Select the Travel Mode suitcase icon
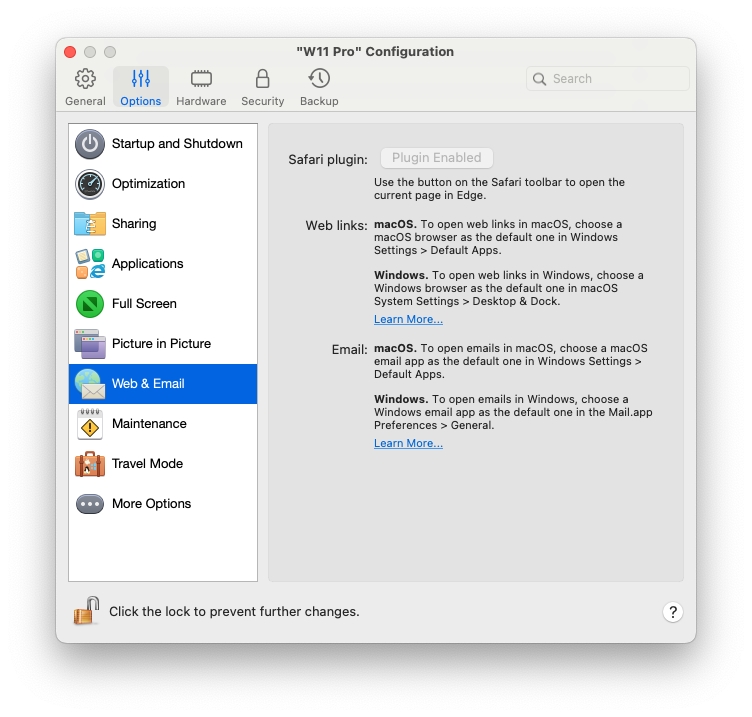Image resolution: width=752 pixels, height=717 pixels. (x=90, y=464)
